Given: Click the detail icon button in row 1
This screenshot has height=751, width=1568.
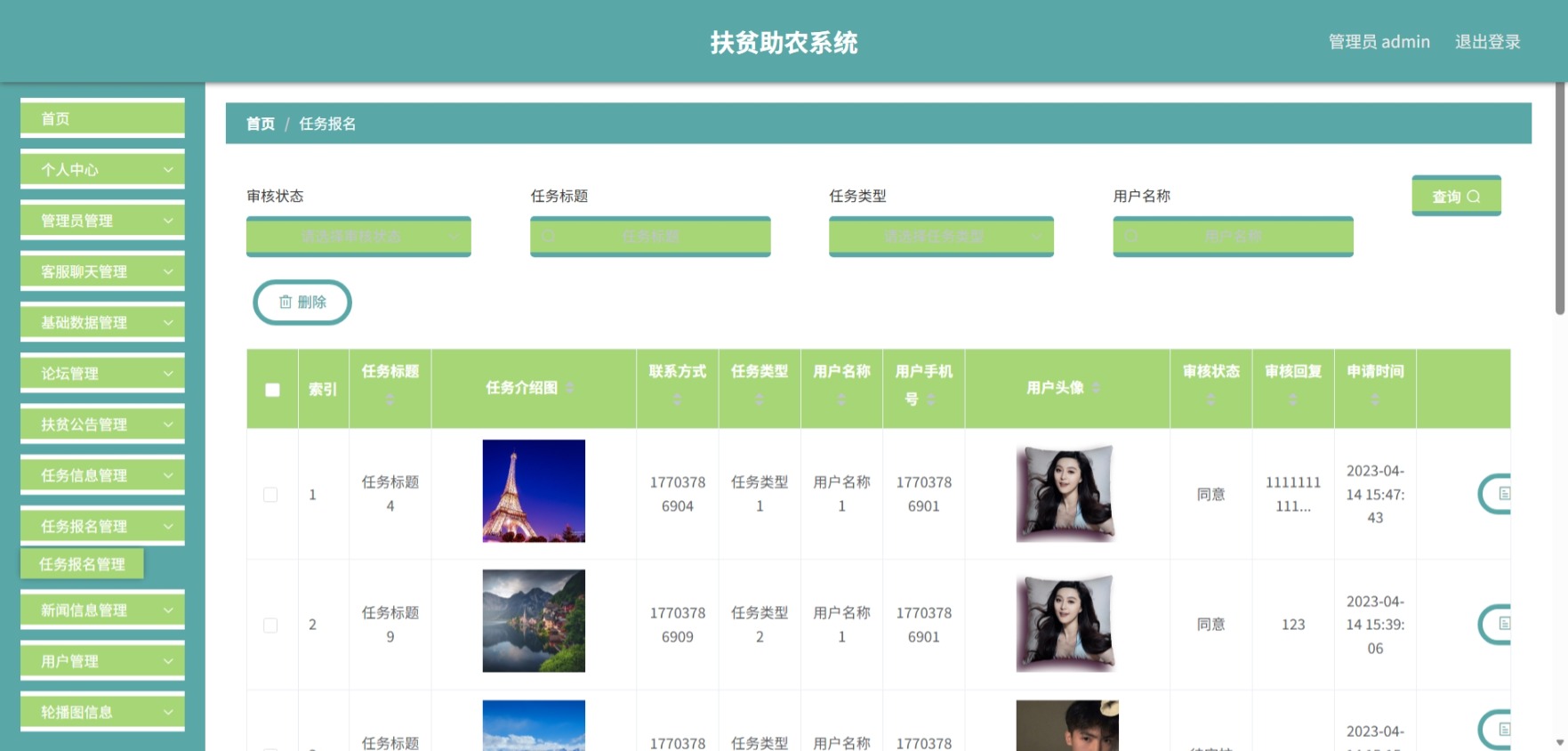Looking at the screenshot, I should point(1496,494).
